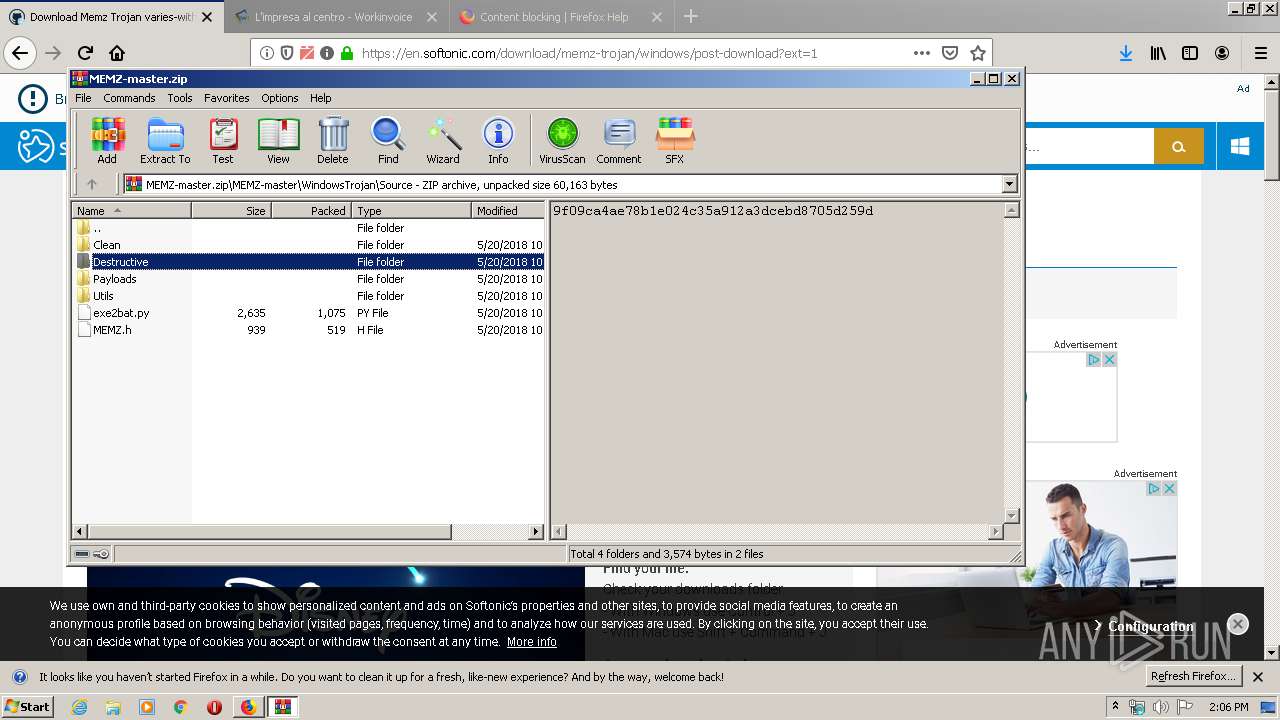Viewport: 1280px width, 720px height.
Task: Sort by the Size column header
Action: coord(231,210)
